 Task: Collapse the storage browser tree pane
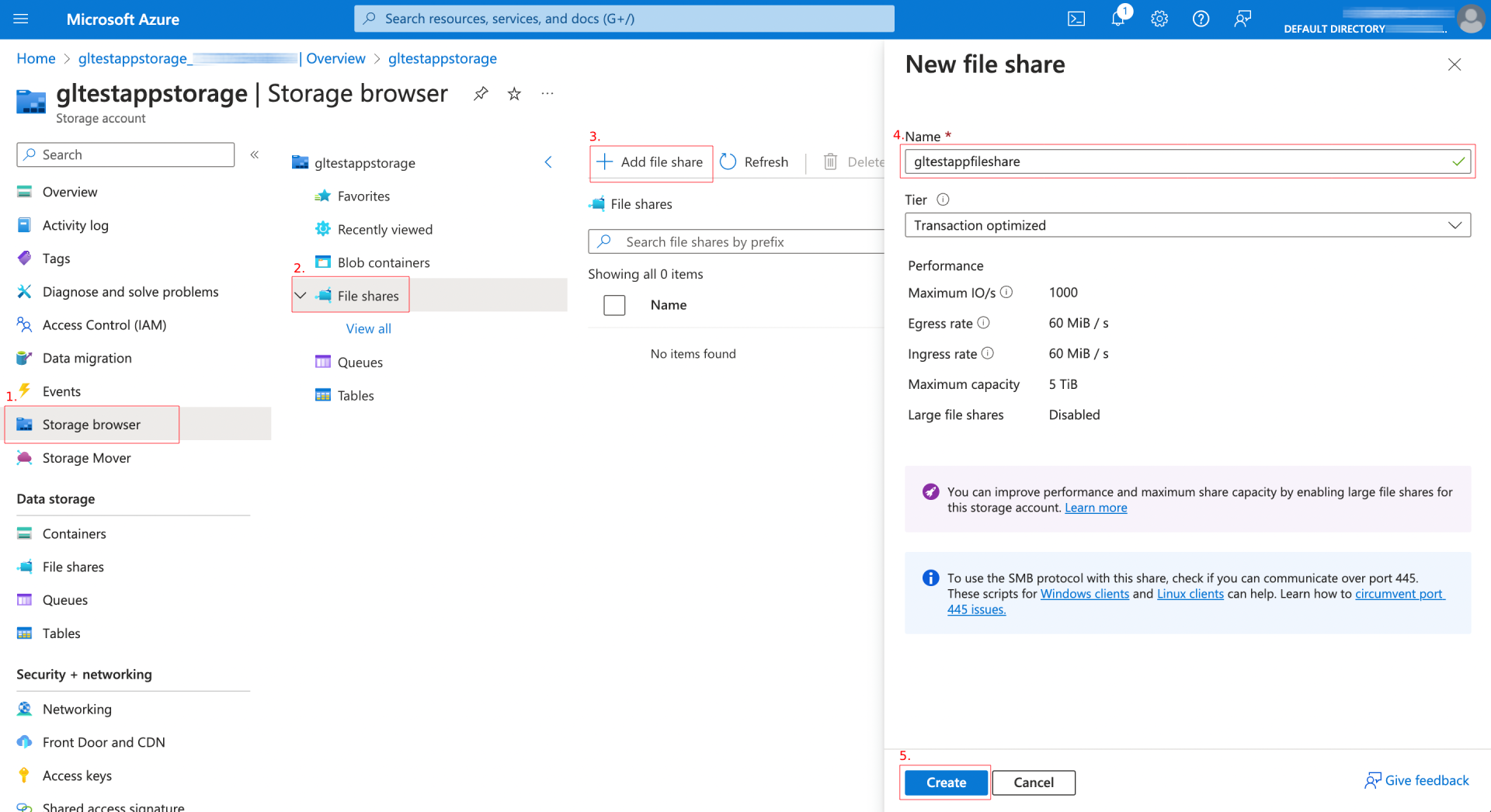(548, 162)
